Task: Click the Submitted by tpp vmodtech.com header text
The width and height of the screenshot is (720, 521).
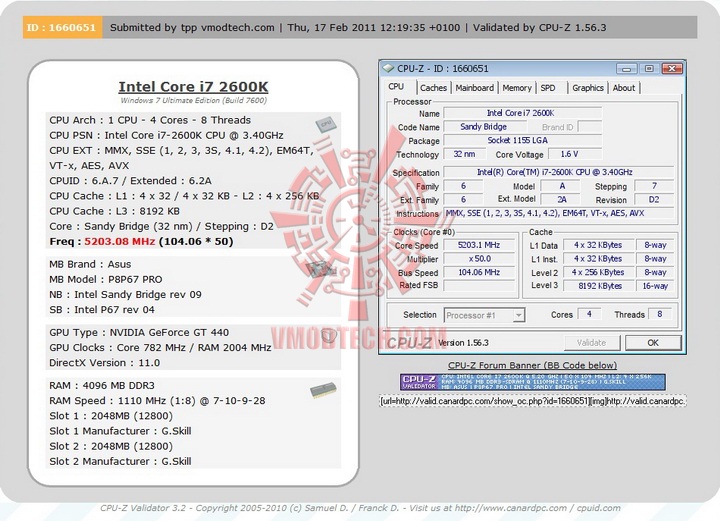Action: [192, 28]
